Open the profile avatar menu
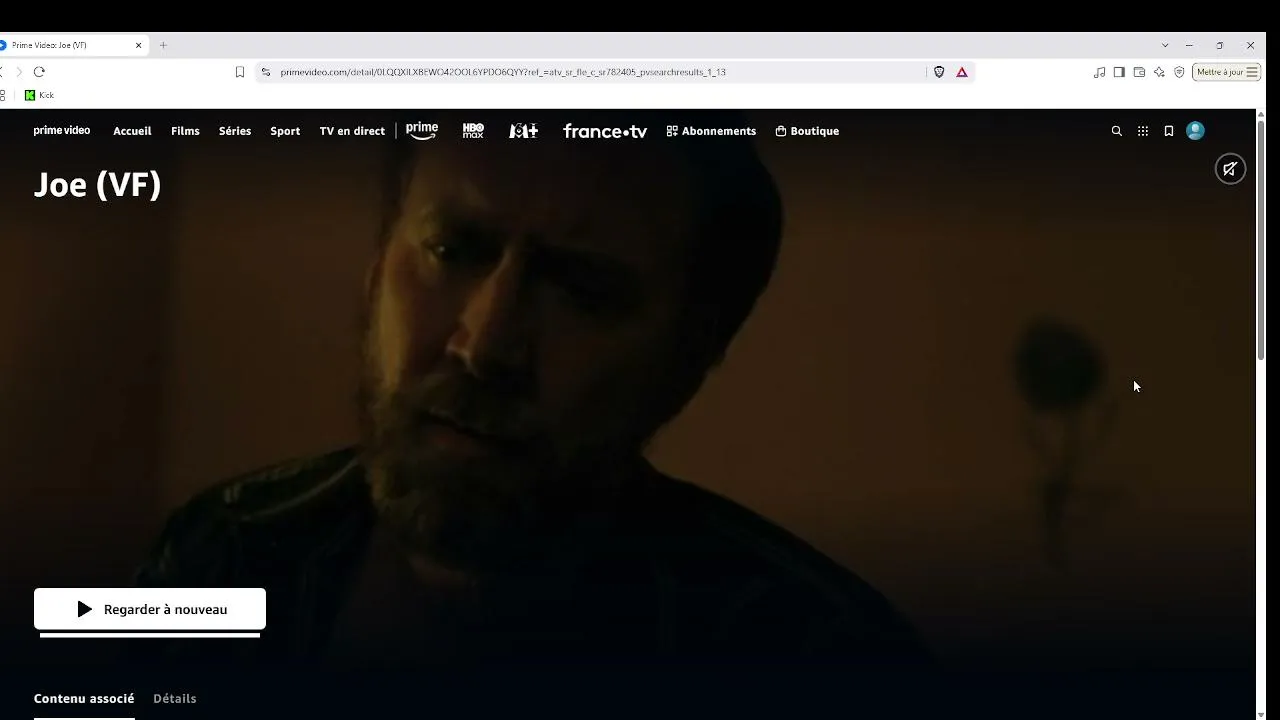 pyautogui.click(x=1195, y=131)
